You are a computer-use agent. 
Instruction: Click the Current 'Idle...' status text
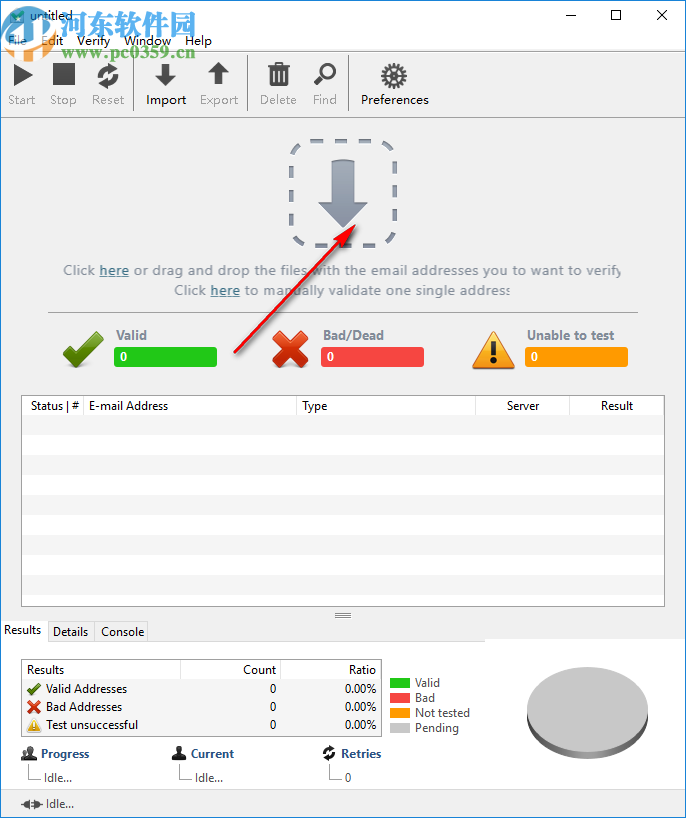209,778
